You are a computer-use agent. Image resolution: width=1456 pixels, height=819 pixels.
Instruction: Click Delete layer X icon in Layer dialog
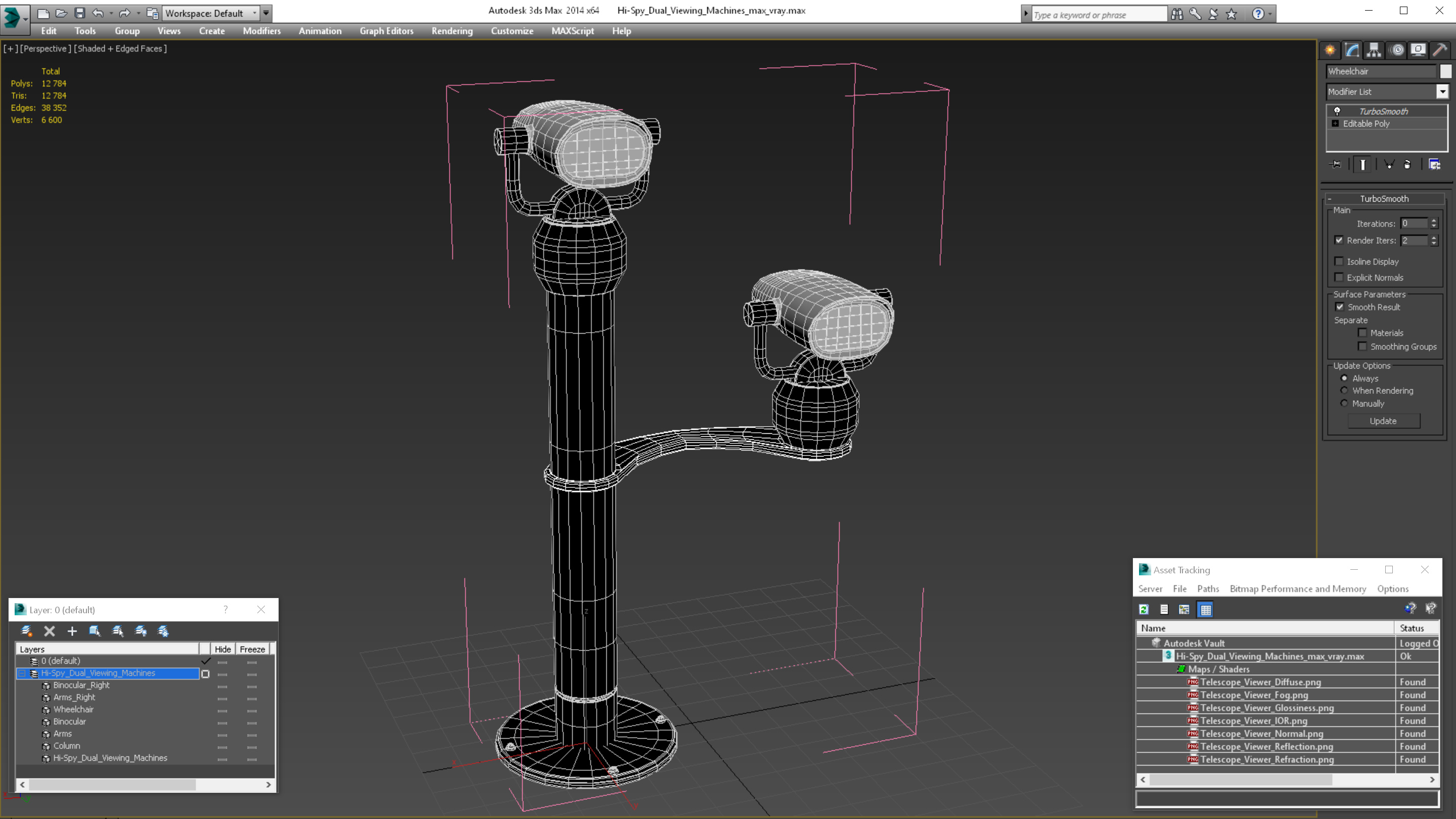pyautogui.click(x=50, y=631)
